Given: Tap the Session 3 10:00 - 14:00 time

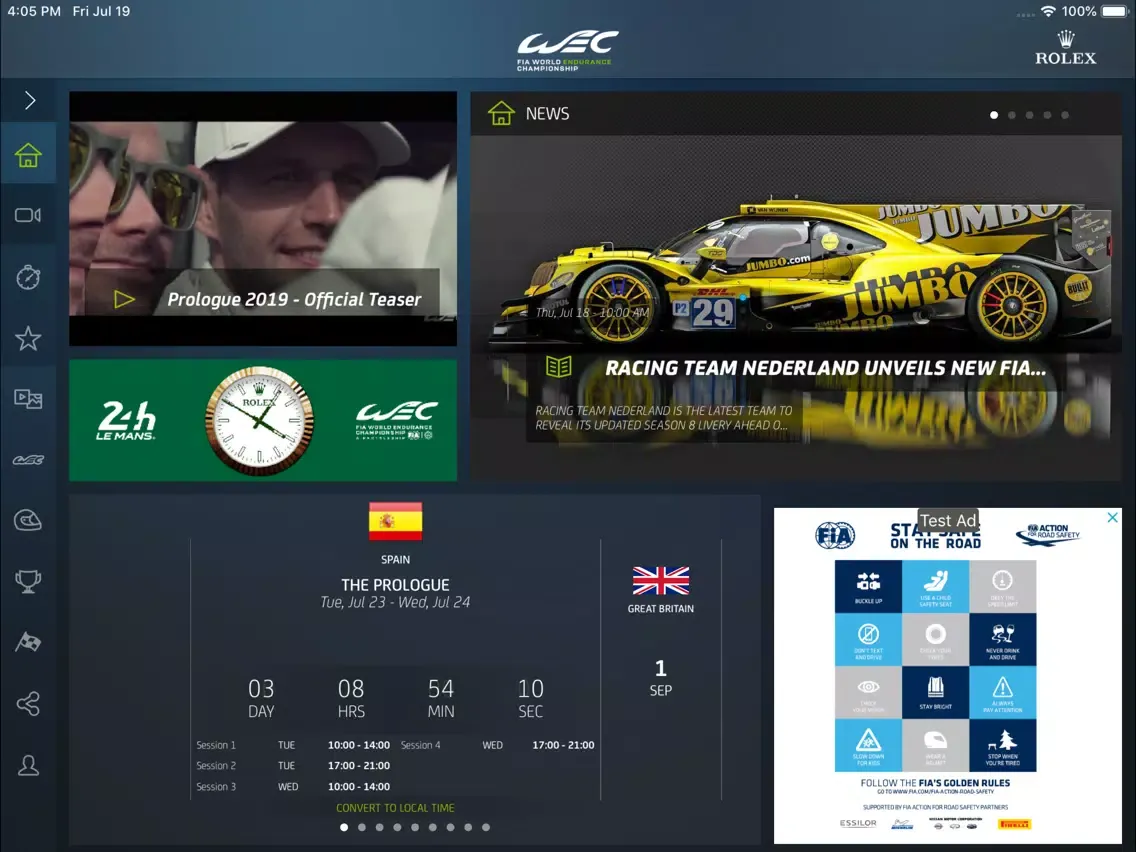Looking at the screenshot, I should (359, 787).
